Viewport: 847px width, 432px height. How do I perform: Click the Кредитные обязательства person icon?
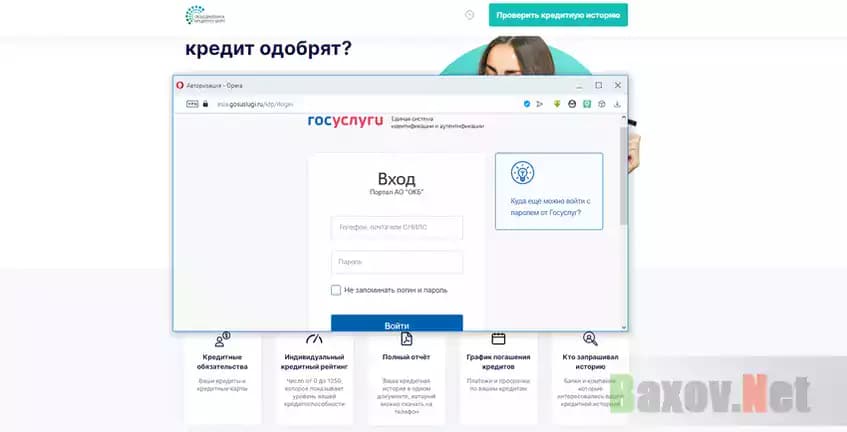tap(222, 339)
